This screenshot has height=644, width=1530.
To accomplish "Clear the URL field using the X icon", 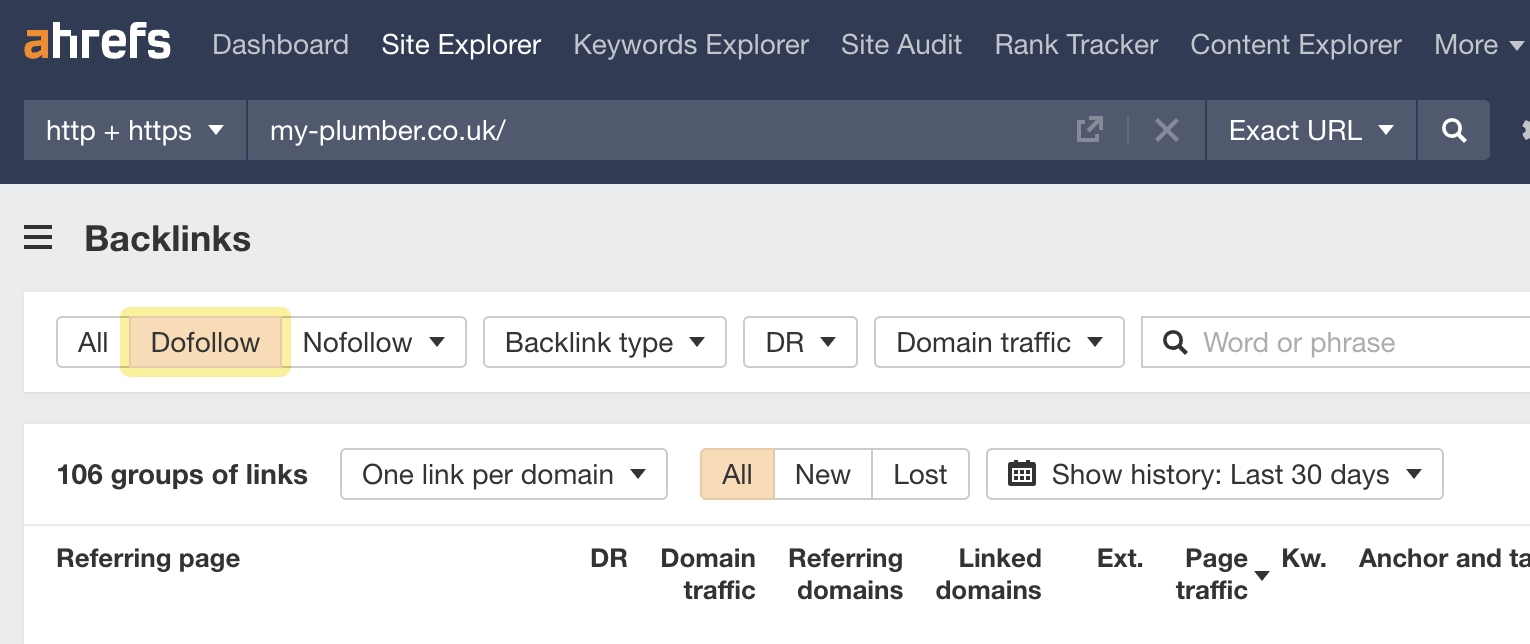I will (1166, 130).
